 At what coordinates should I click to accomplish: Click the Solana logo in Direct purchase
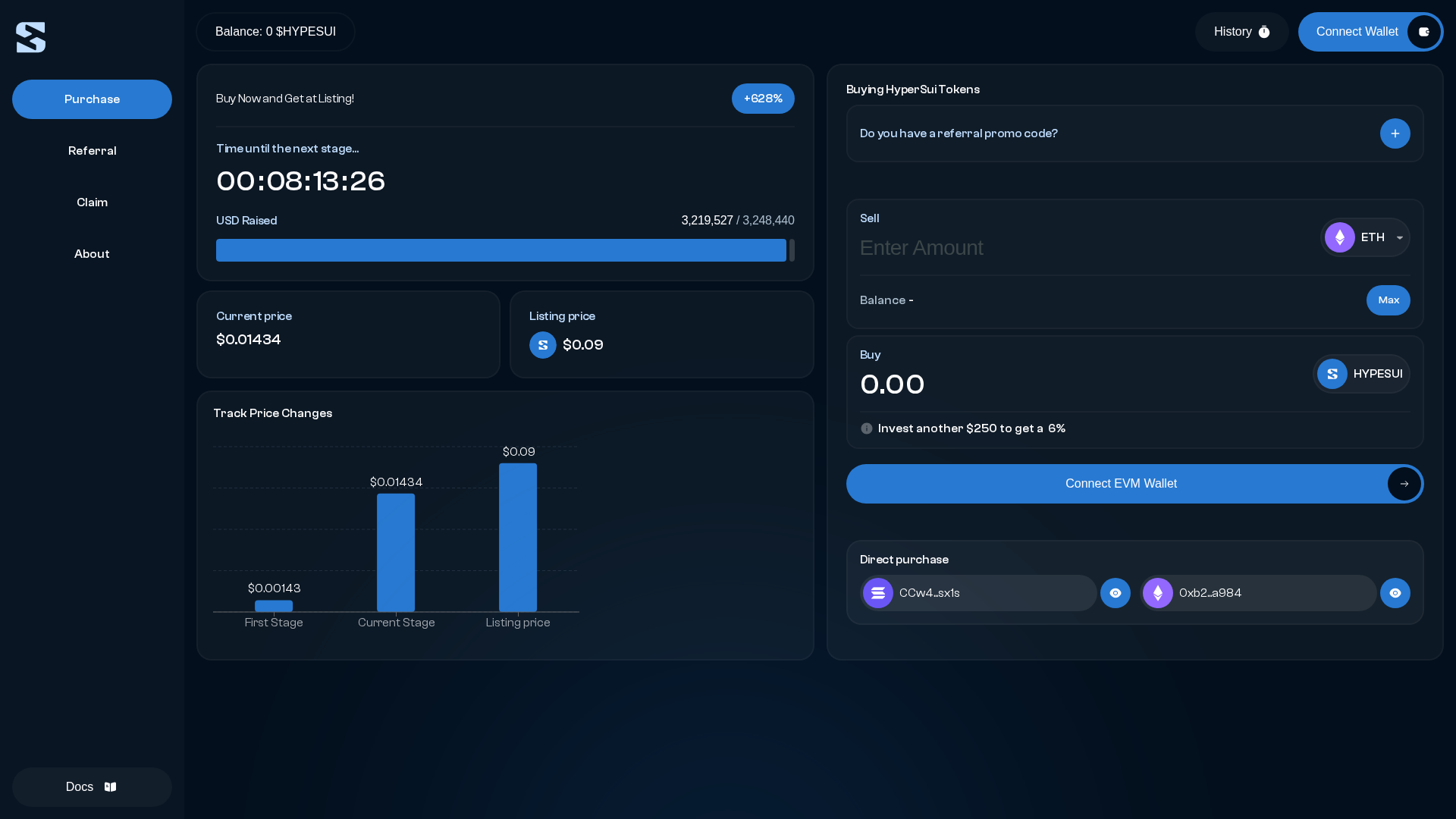coord(878,593)
